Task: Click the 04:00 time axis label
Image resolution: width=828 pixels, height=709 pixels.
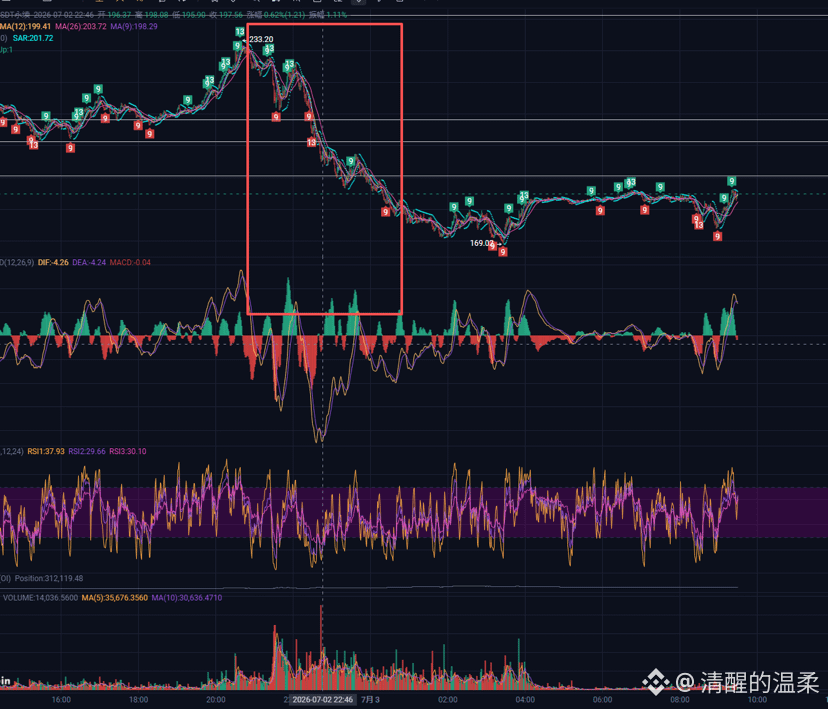Action: [x=525, y=699]
